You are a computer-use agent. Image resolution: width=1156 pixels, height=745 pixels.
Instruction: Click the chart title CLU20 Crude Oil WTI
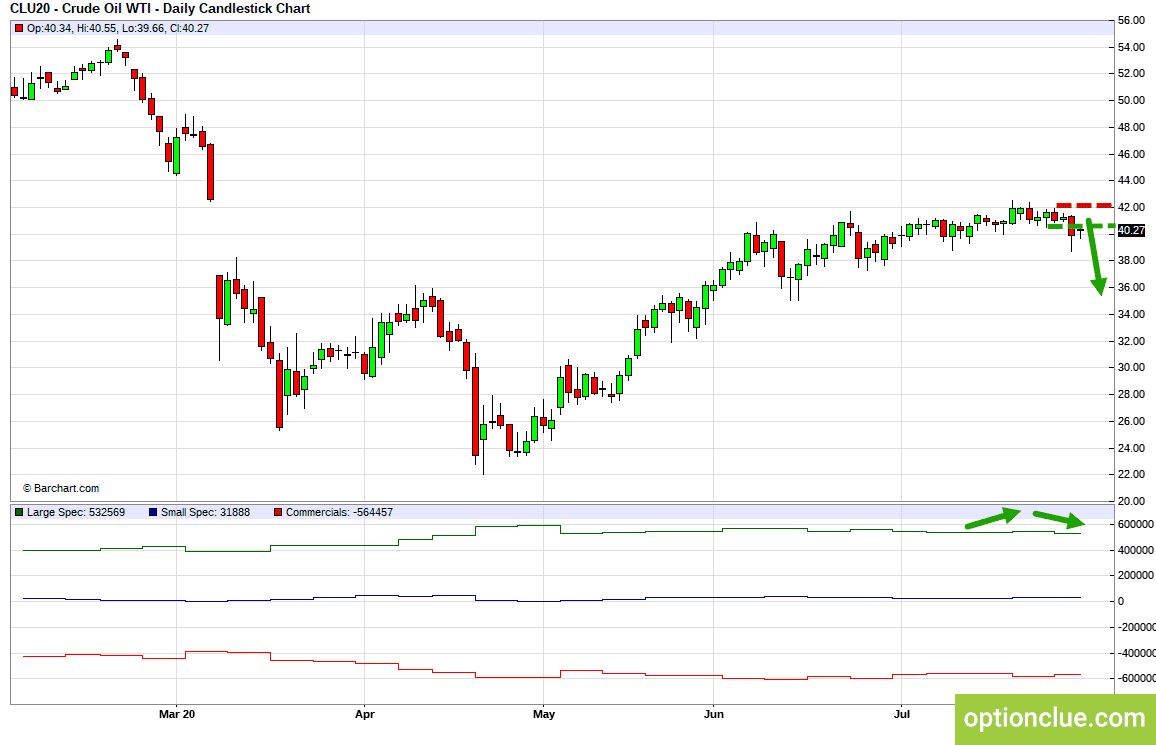(160, 9)
